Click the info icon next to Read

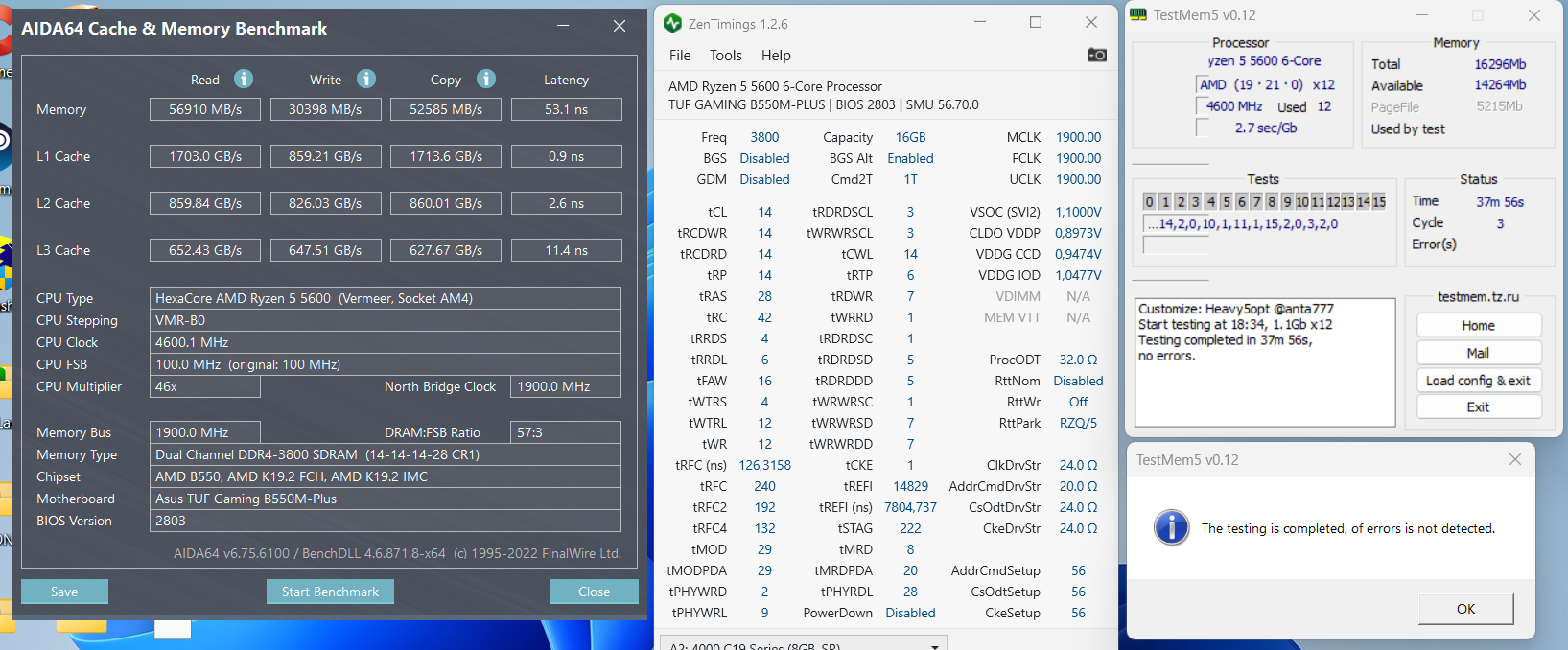pos(244,79)
